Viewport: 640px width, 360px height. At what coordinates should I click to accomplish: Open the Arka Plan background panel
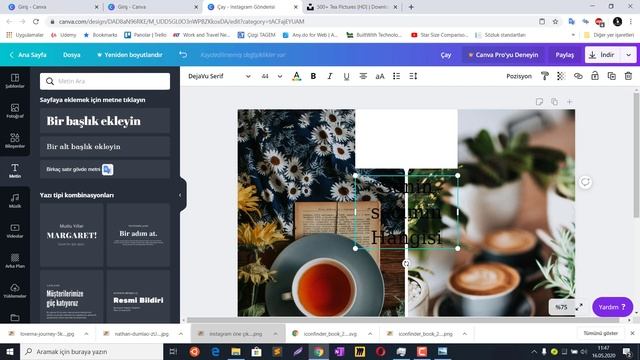tap(15, 261)
